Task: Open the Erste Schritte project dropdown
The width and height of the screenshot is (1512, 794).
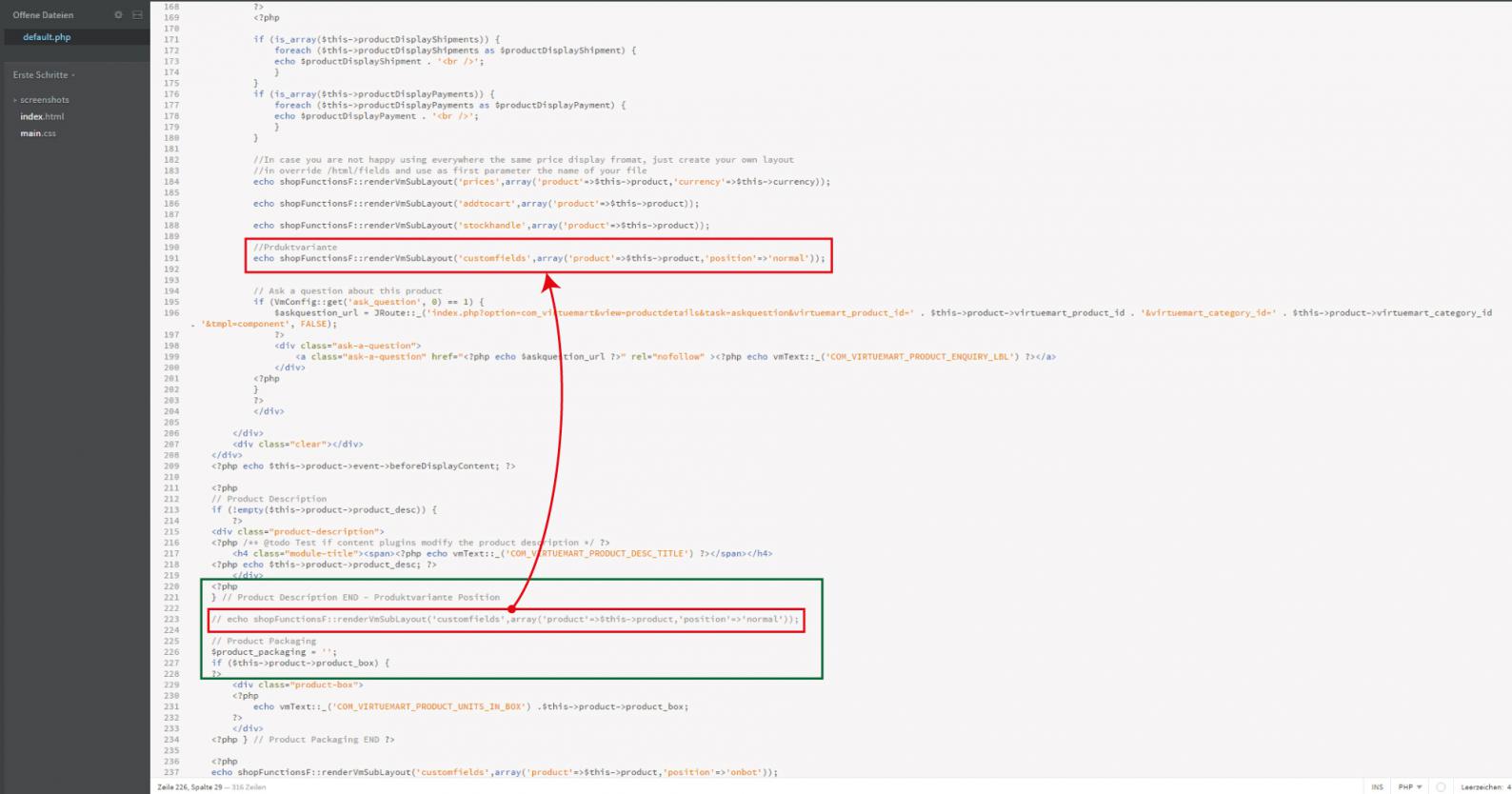Action: [44, 75]
